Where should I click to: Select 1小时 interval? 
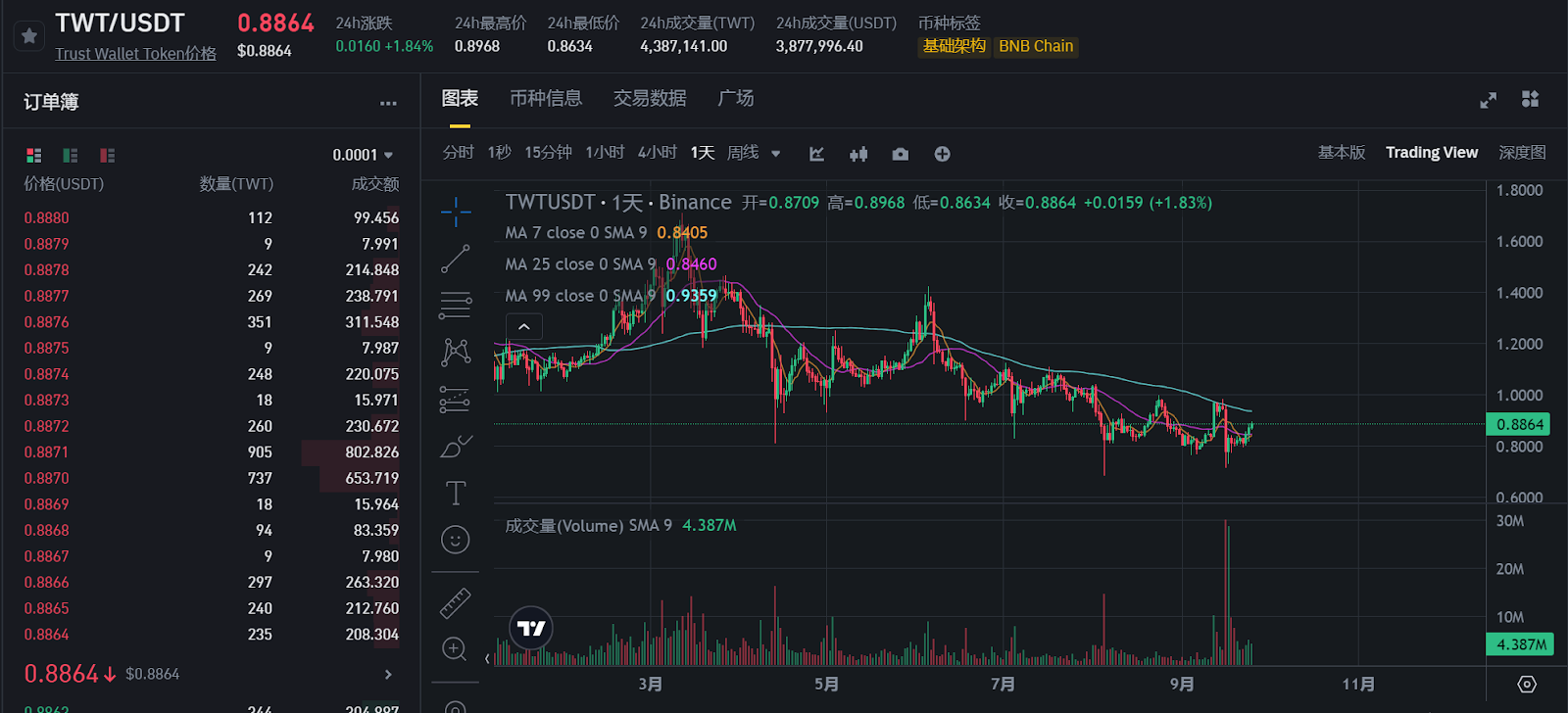605,153
